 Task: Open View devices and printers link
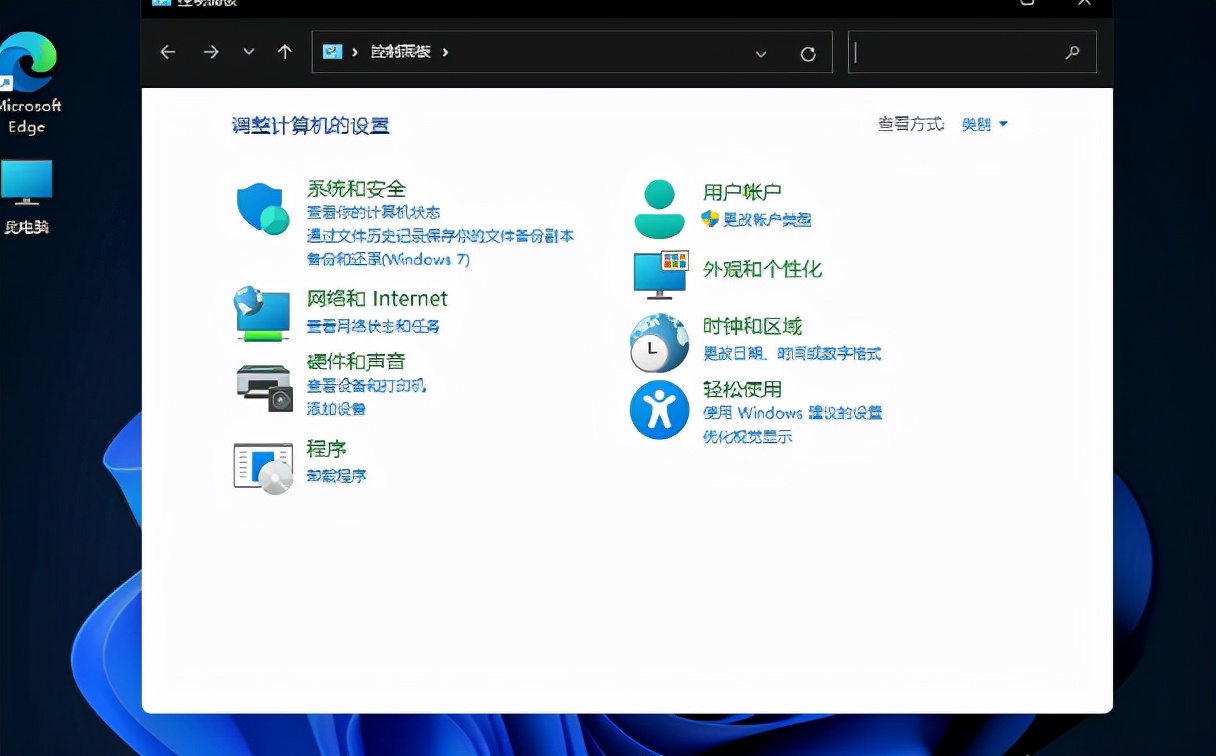[x=366, y=386]
